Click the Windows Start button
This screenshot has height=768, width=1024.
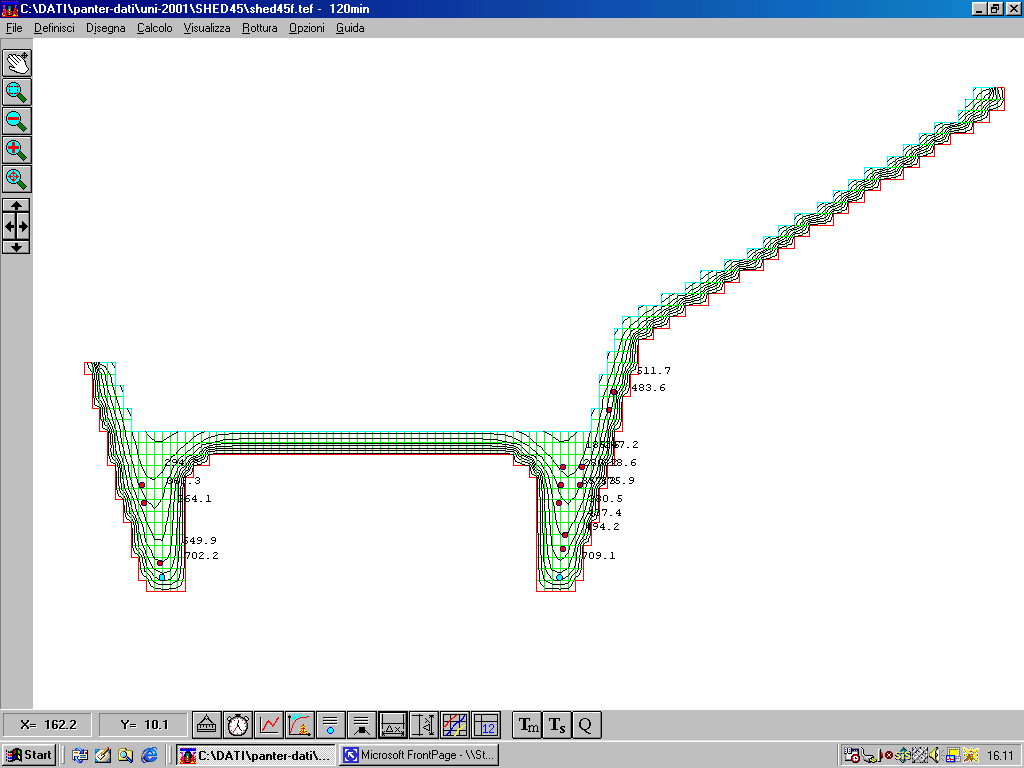29,755
